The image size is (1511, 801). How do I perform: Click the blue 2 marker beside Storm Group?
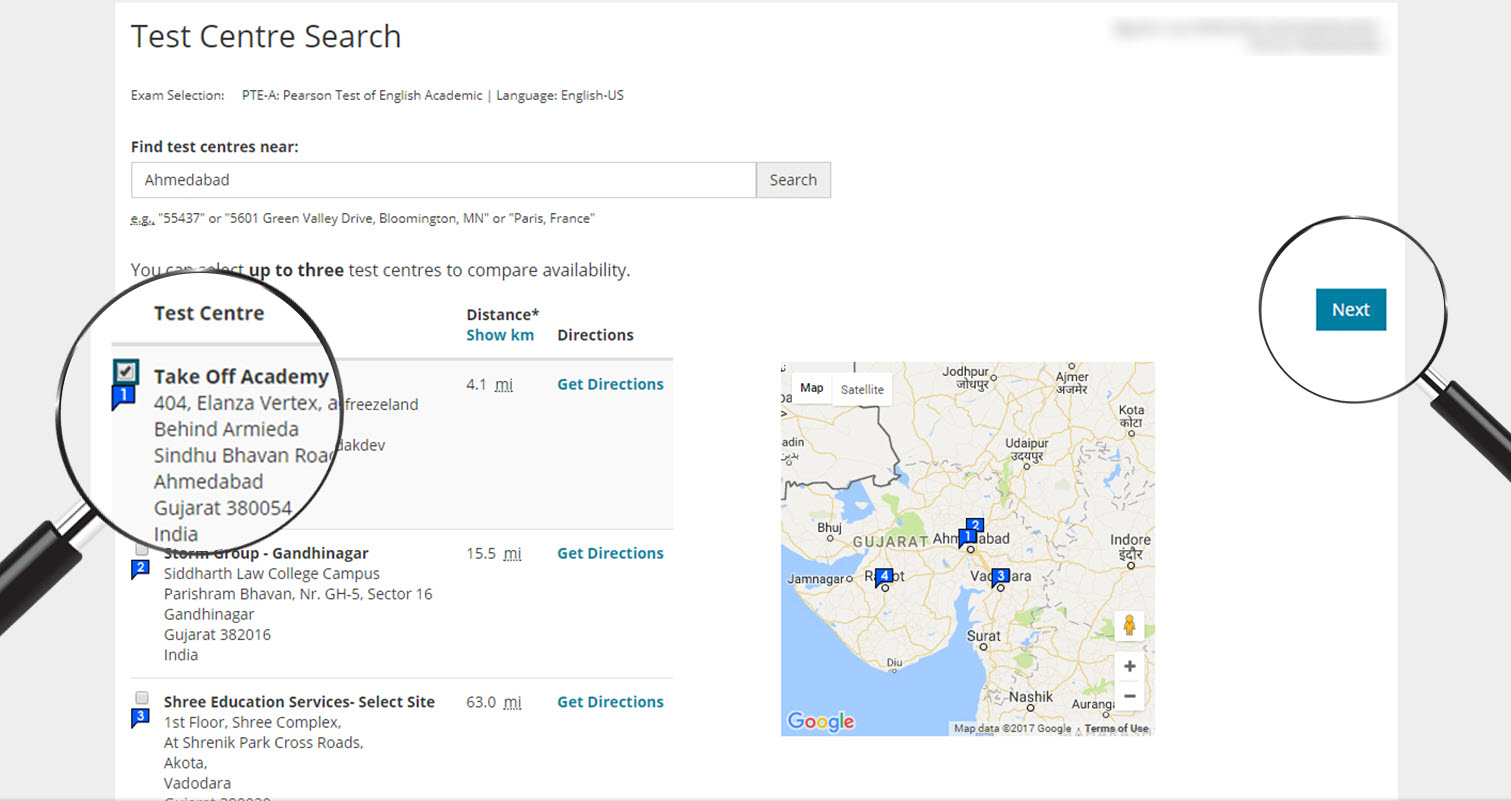click(x=140, y=569)
